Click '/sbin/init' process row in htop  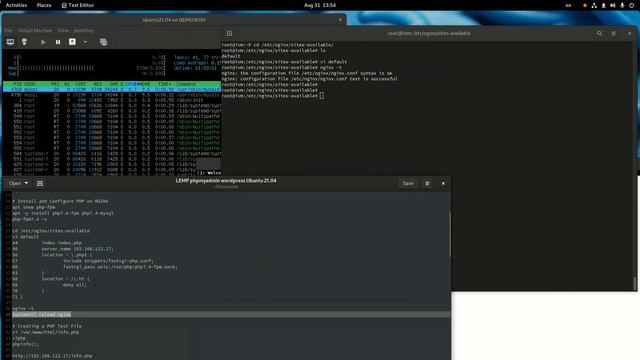click(112, 100)
